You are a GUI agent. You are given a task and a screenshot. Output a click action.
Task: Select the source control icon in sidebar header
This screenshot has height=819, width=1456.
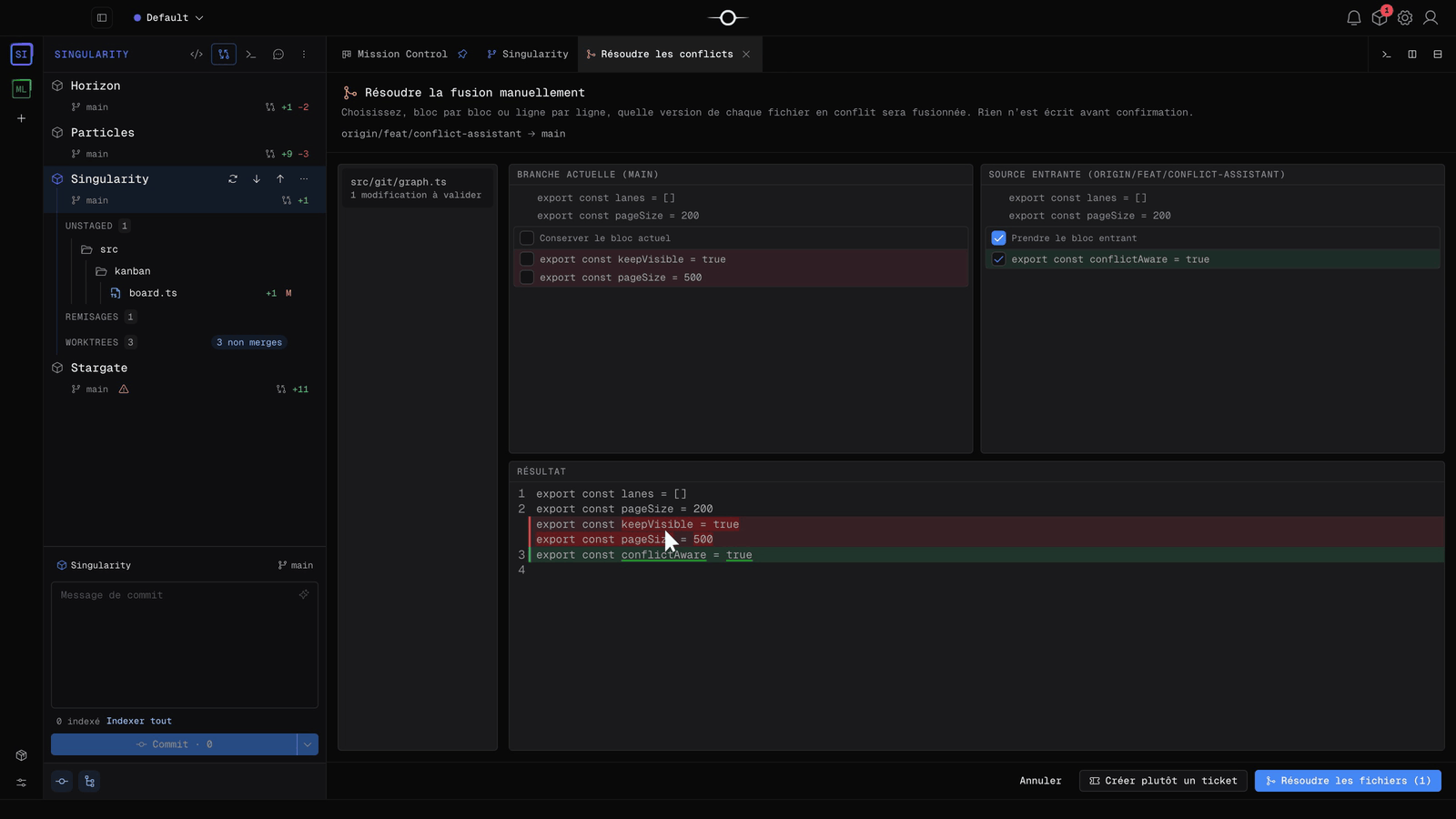click(x=224, y=55)
